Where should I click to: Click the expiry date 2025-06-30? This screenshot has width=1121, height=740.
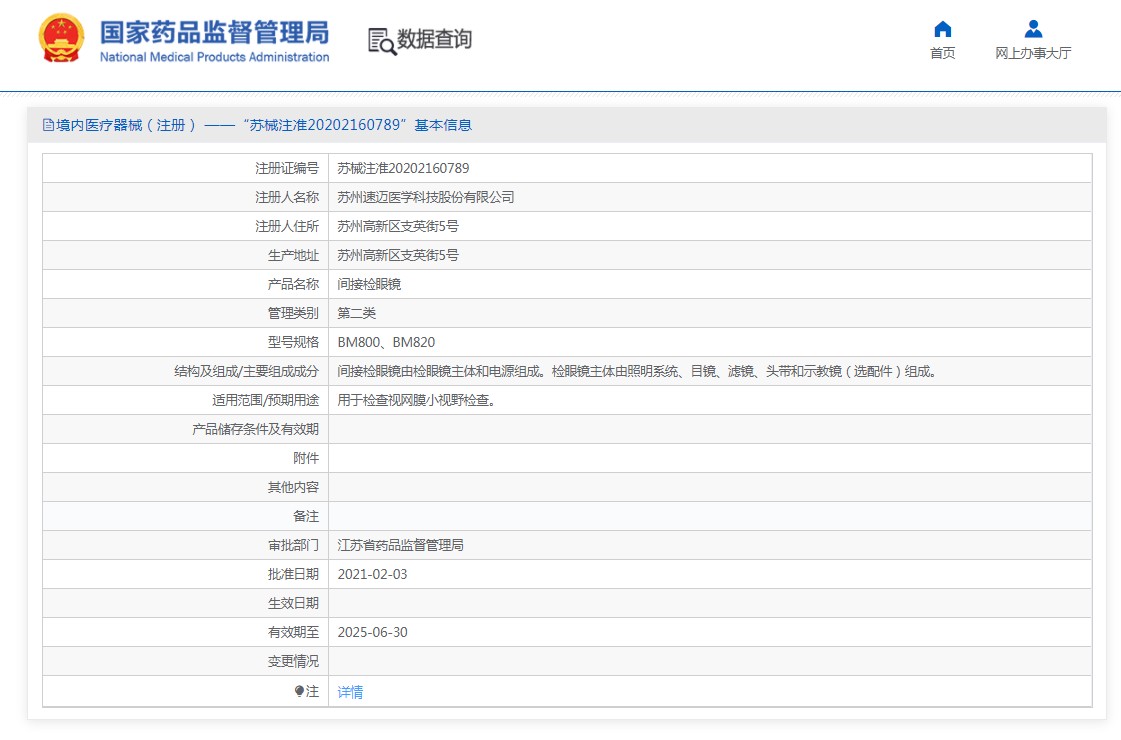(372, 632)
